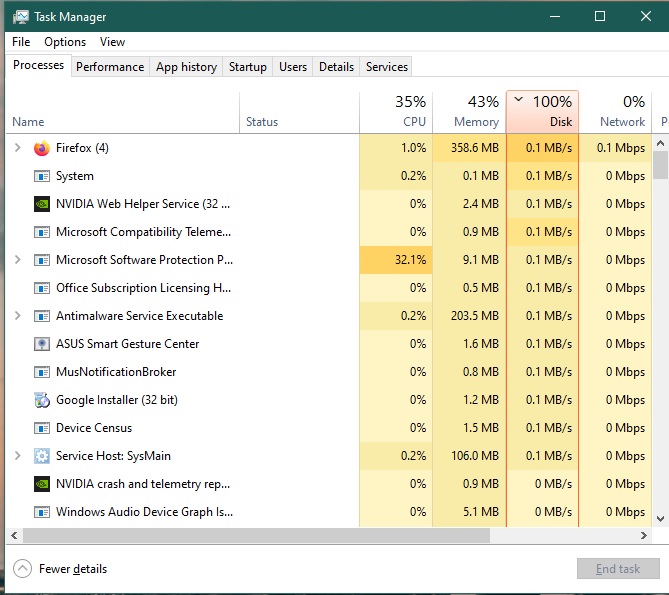Viewport: 669px width, 595px height.
Task: Click vertical scrollbar down arrow
Action: [x=660, y=519]
